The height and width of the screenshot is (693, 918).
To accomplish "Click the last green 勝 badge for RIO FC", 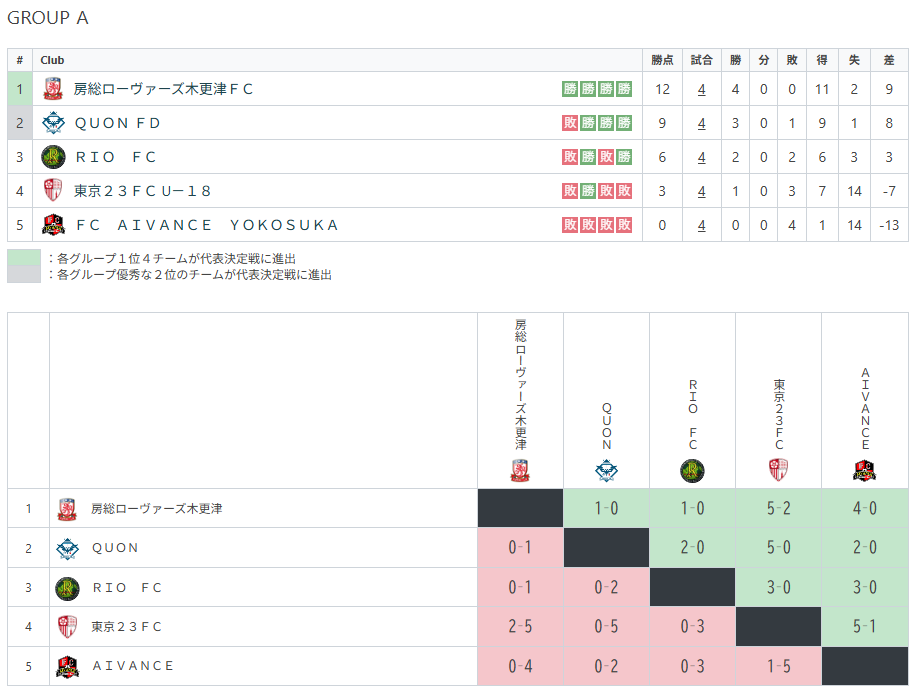I will tap(624, 157).
